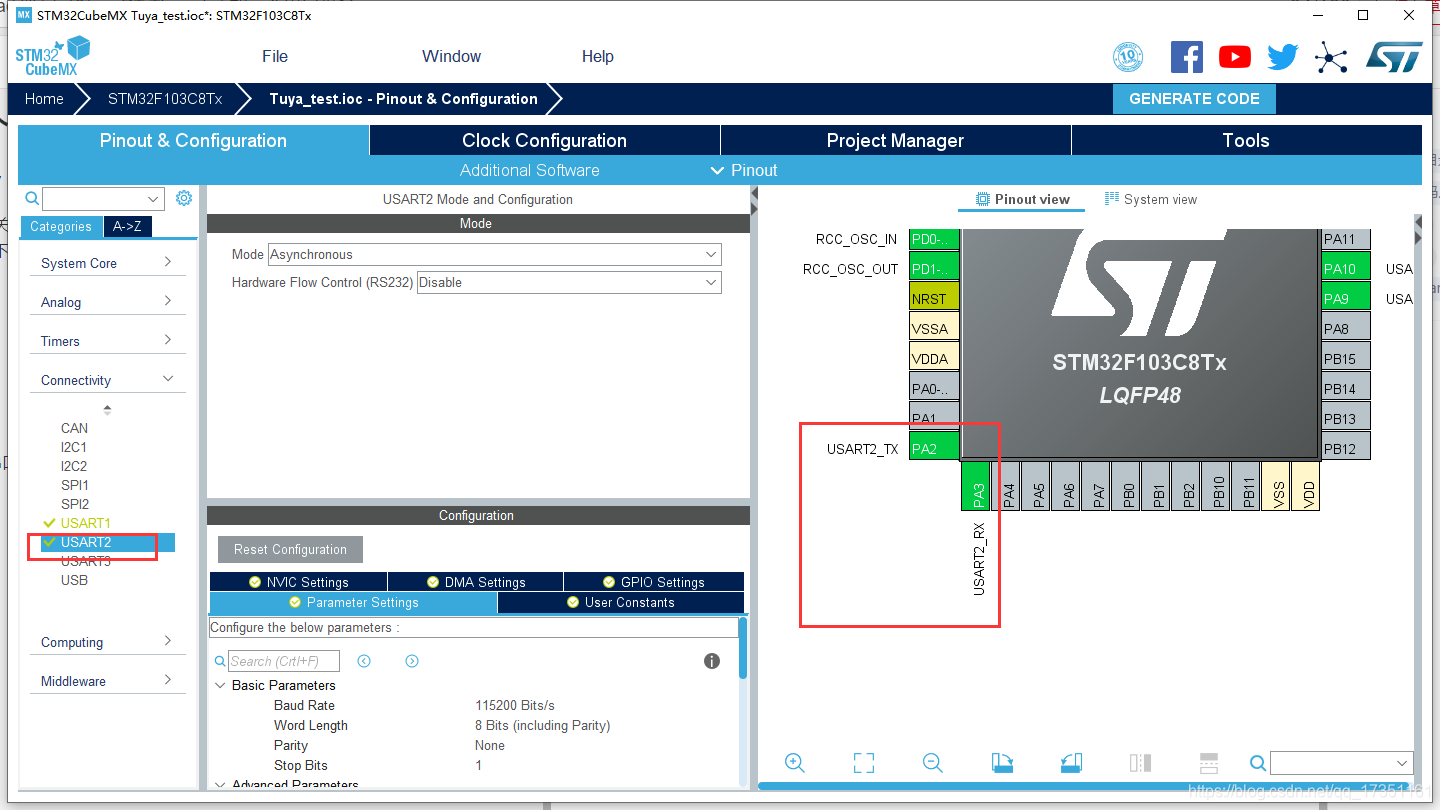Select I2C1 in the peripheral list
This screenshot has height=810, width=1440.
pyautogui.click(x=74, y=447)
